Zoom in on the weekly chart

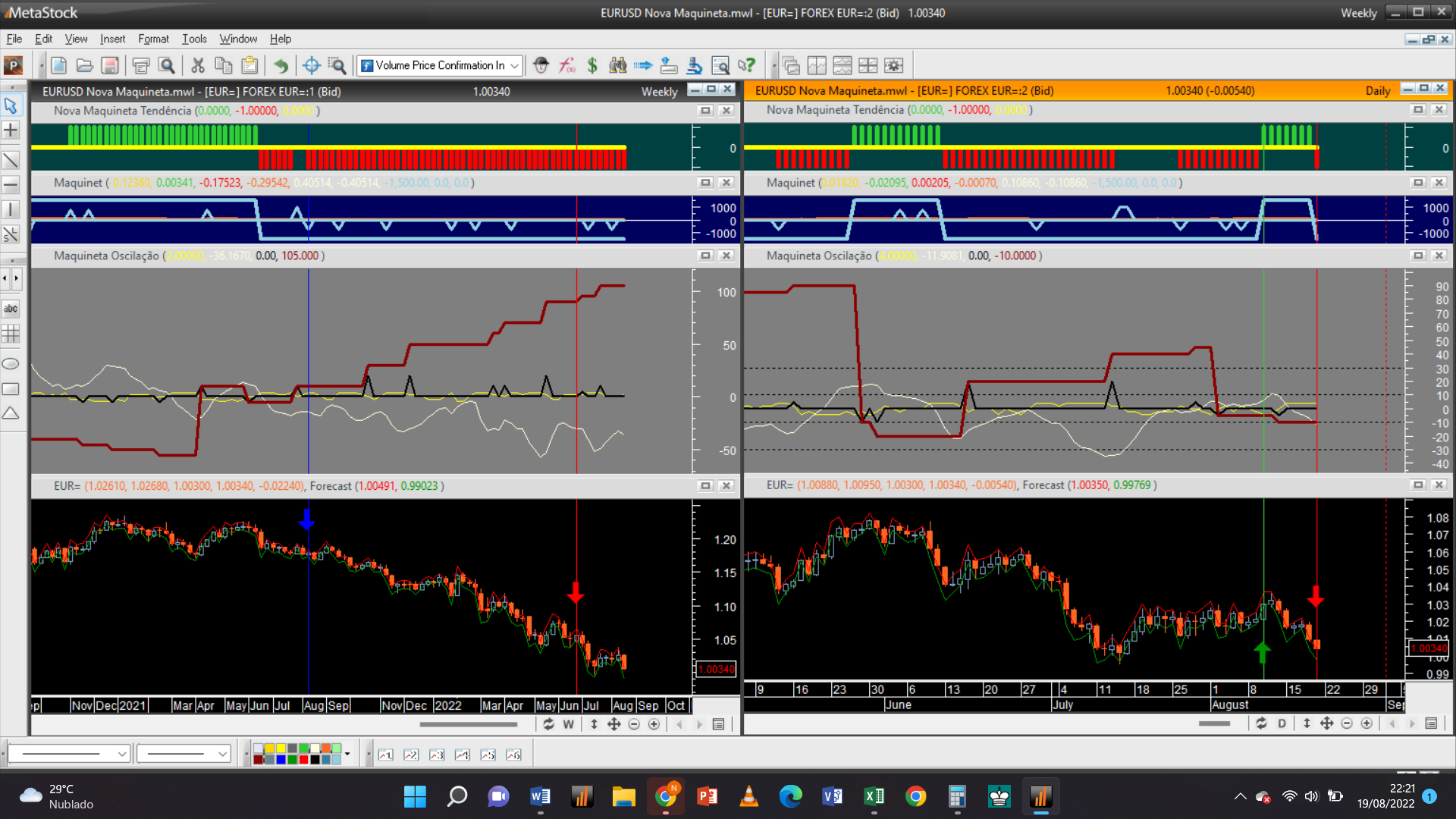[654, 724]
